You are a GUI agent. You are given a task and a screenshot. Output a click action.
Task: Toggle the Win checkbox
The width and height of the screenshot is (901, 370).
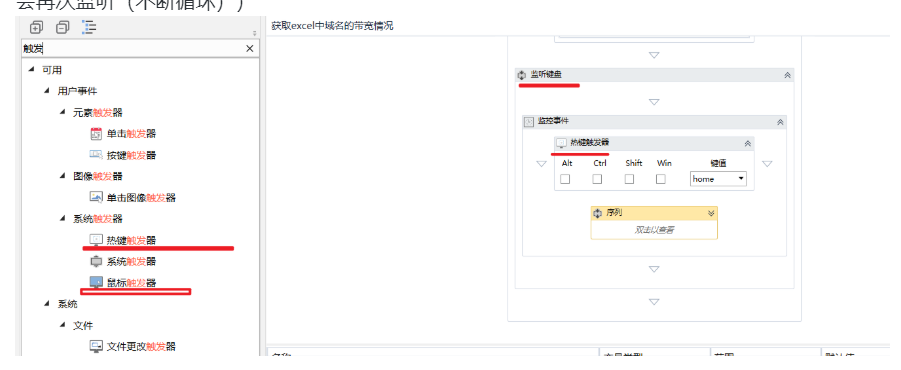[661, 179]
